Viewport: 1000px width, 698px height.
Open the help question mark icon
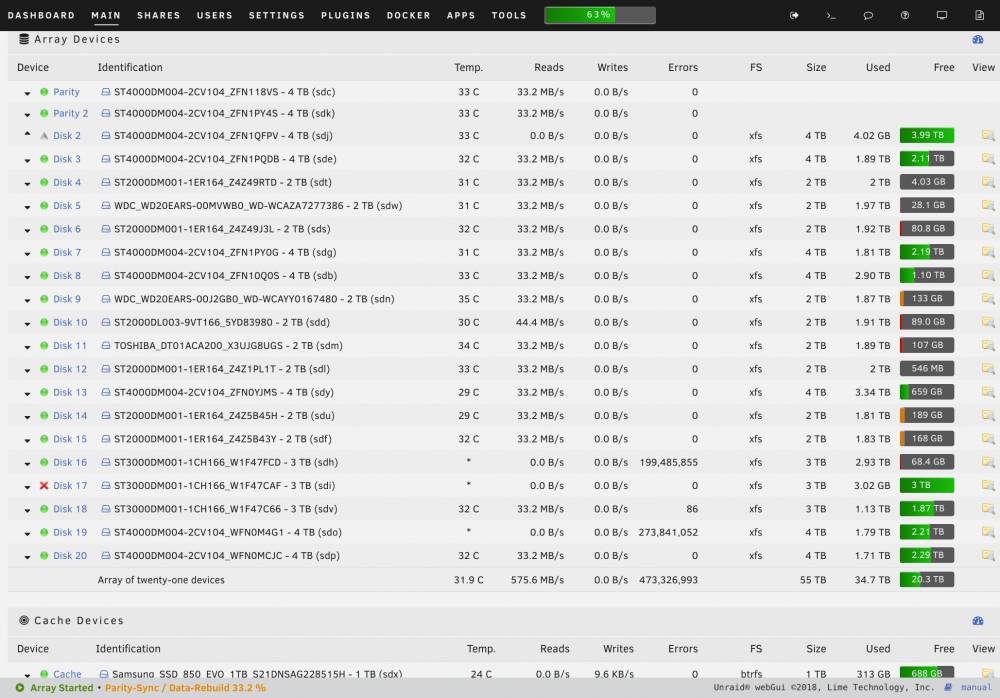point(905,15)
